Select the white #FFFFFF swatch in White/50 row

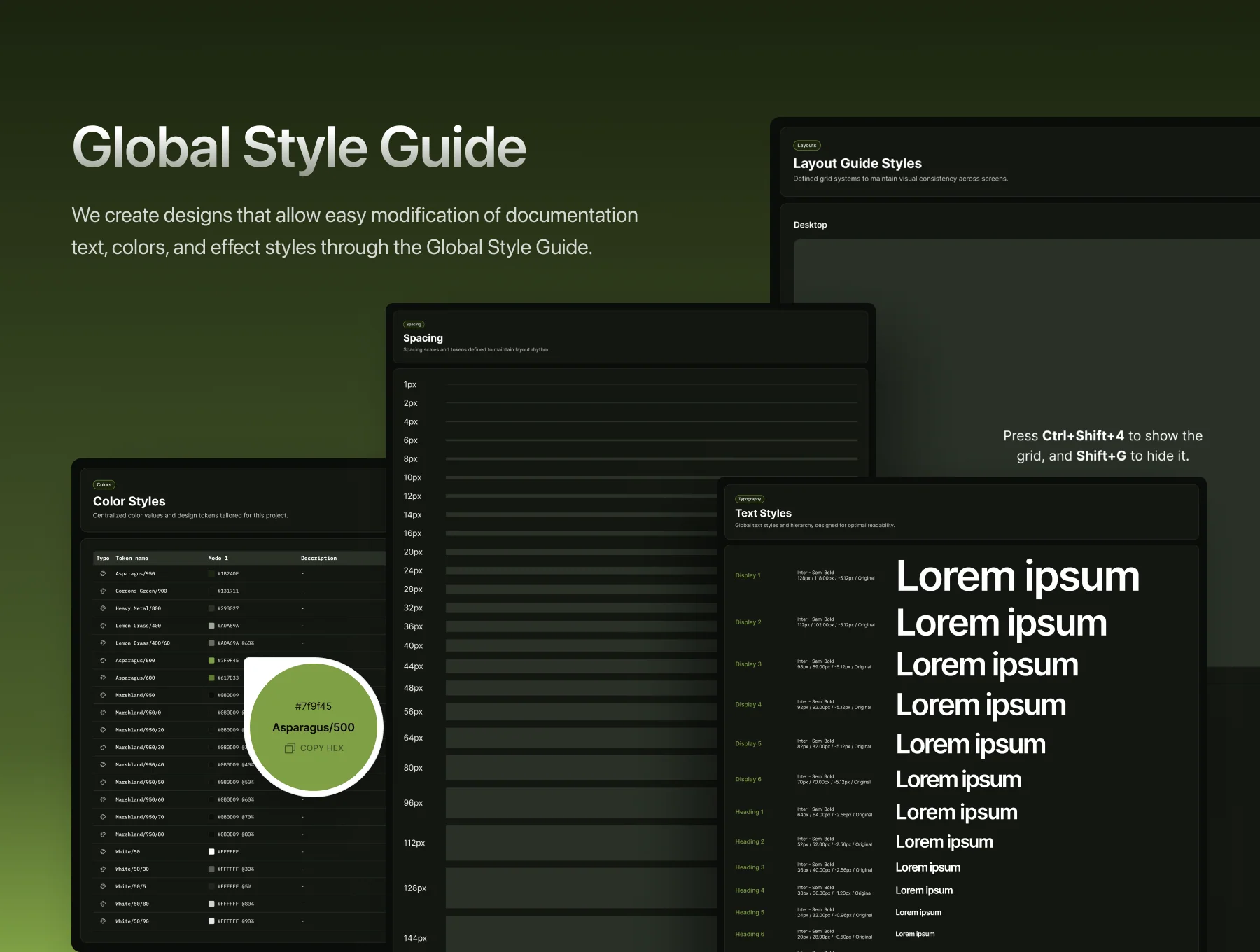coord(211,852)
